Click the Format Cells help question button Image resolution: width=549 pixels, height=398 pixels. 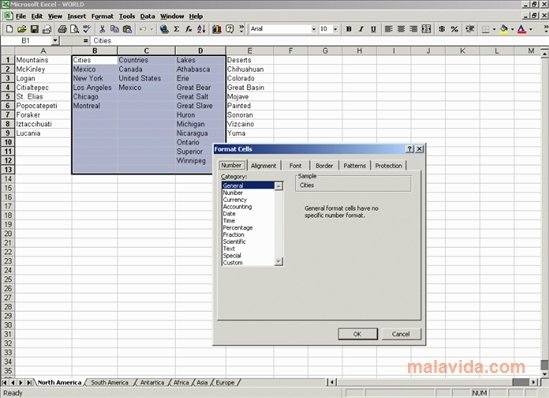410,149
